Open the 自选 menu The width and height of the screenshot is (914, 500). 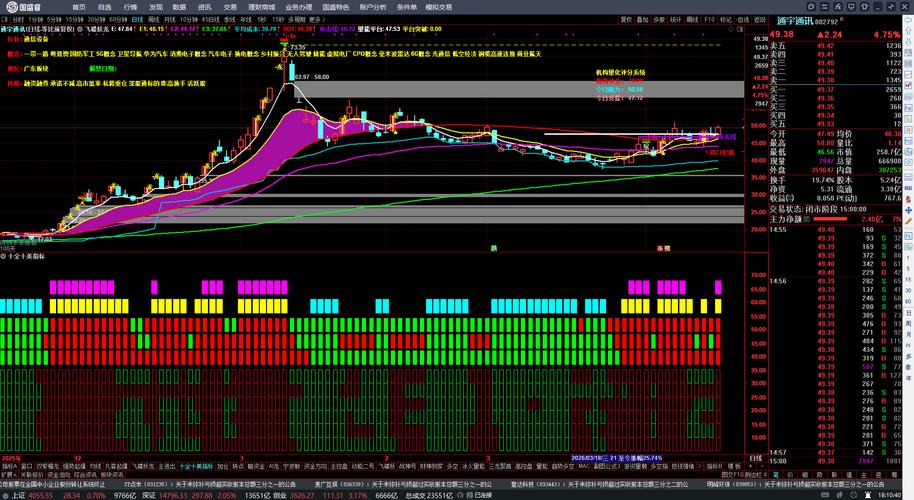104,7
